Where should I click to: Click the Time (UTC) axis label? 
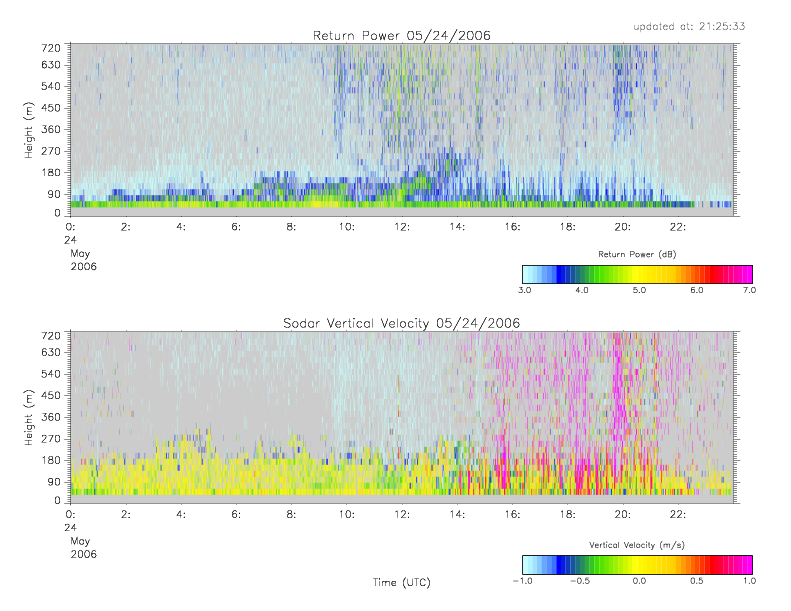point(402,582)
